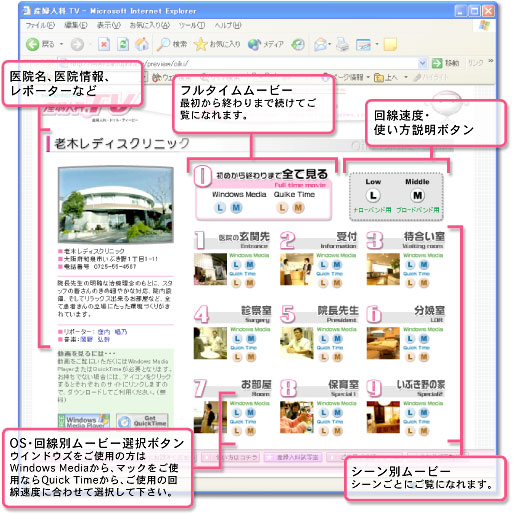Open the music composer name link

coord(95,339)
